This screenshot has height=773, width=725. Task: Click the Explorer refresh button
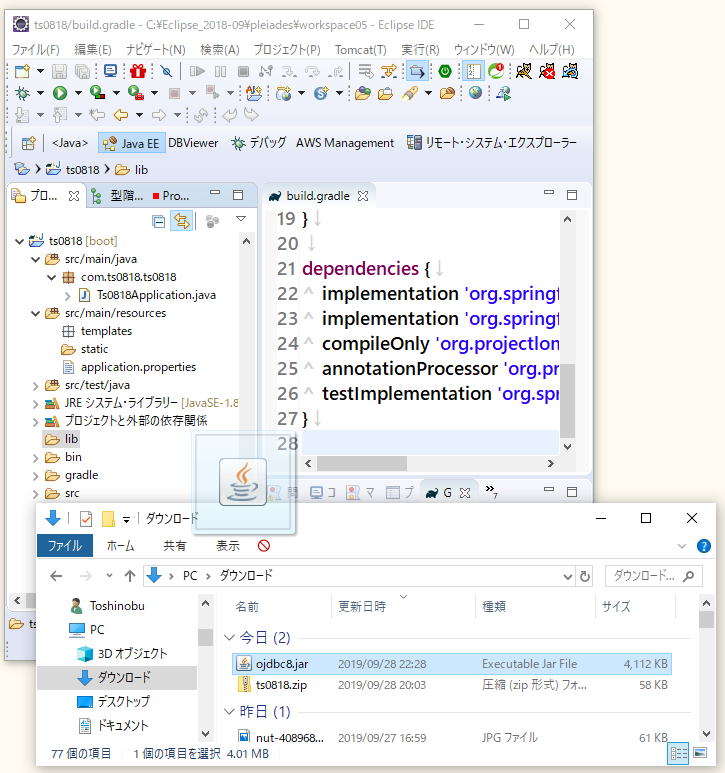tap(585, 576)
